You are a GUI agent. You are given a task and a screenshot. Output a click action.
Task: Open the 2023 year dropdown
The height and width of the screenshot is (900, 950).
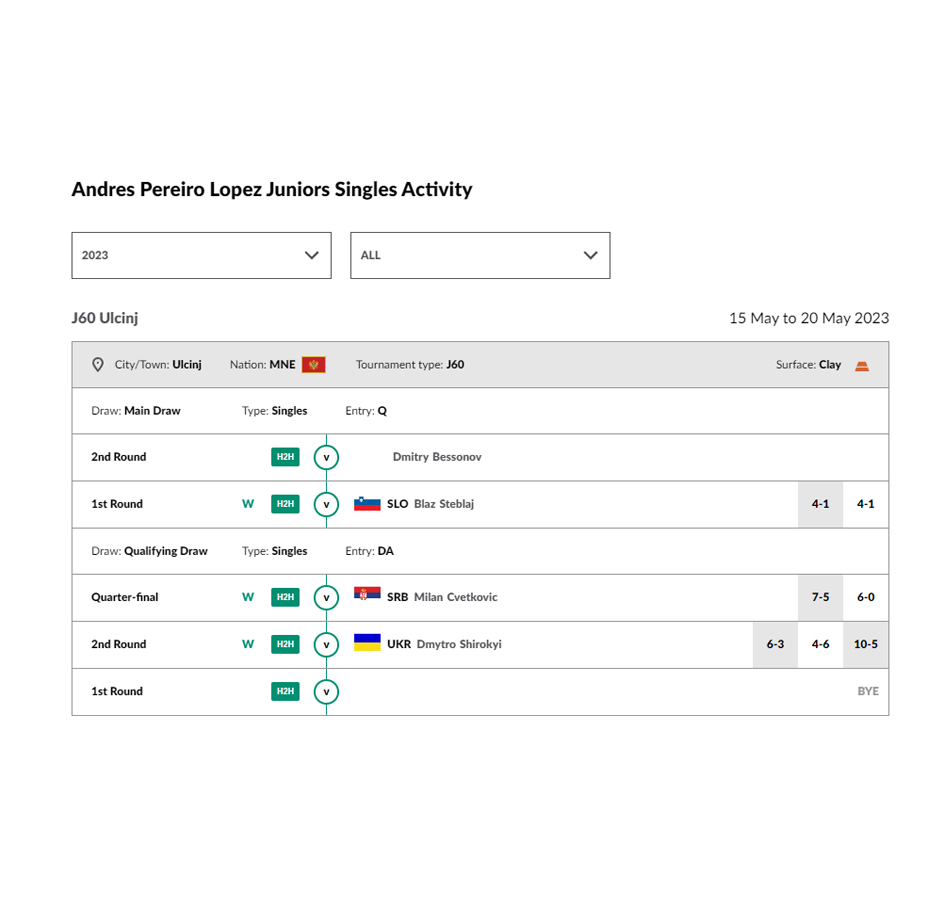(x=201, y=255)
